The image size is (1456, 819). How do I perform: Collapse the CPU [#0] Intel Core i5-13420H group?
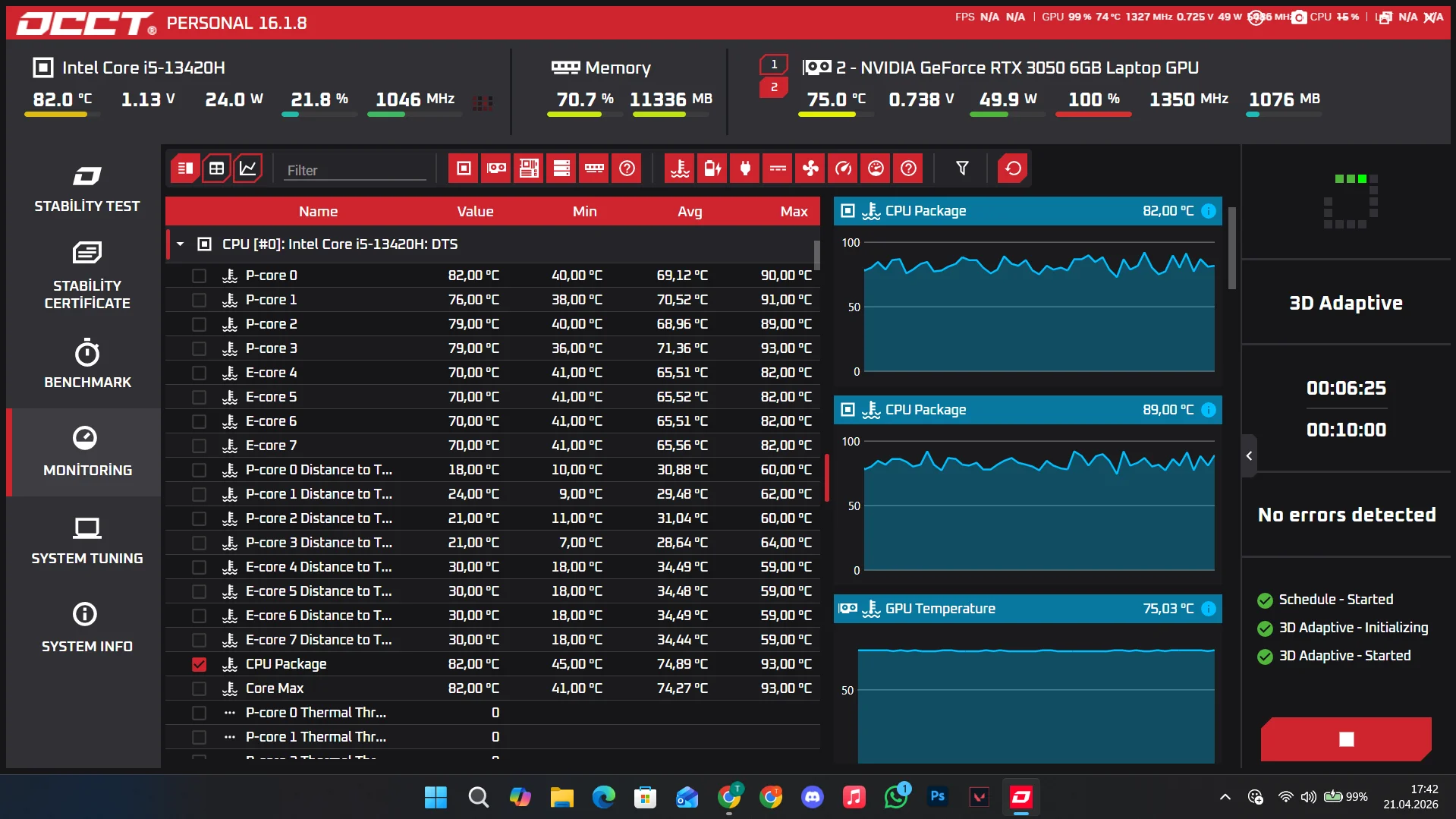pyautogui.click(x=180, y=244)
